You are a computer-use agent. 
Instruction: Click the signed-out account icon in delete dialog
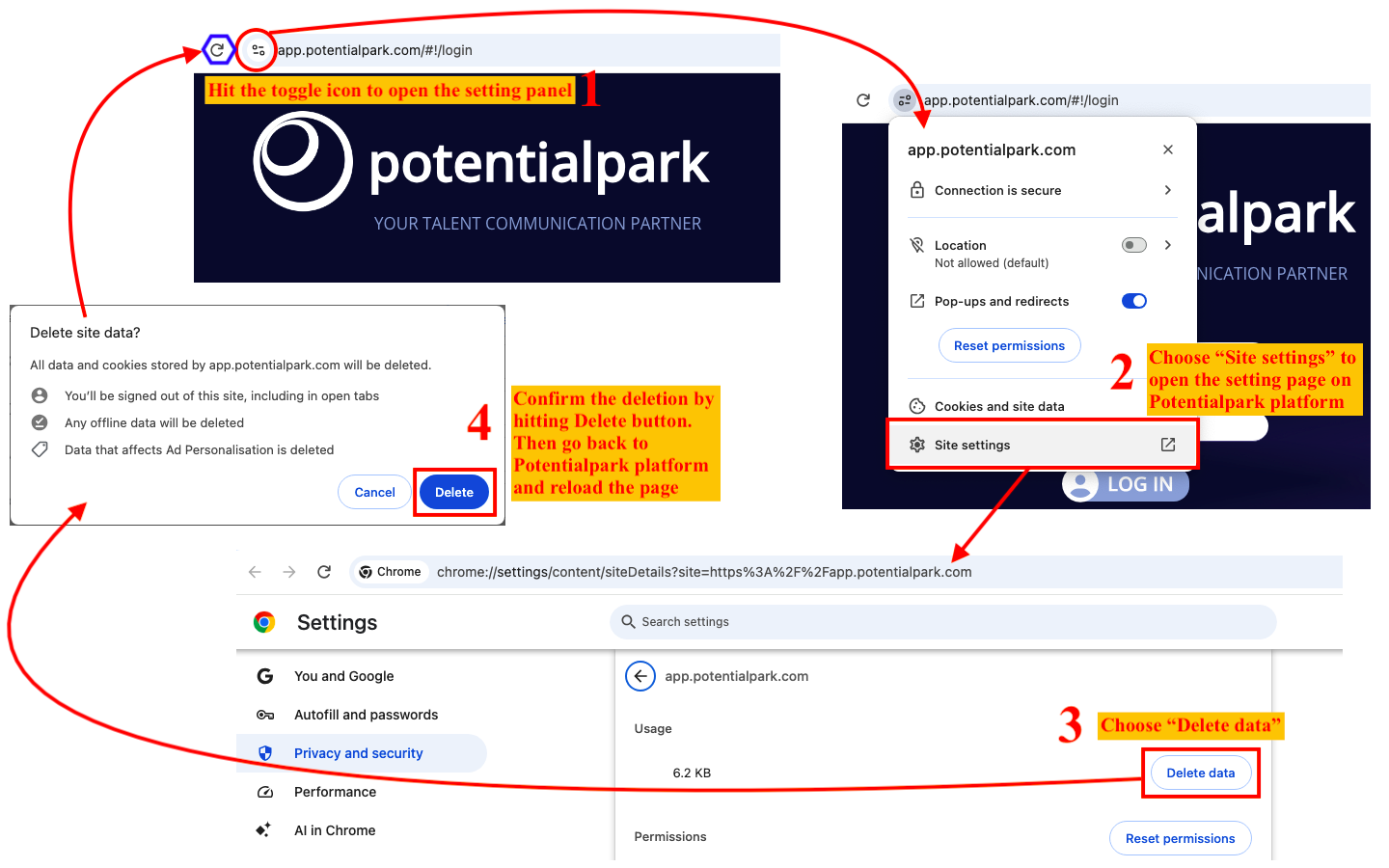[x=40, y=395]
